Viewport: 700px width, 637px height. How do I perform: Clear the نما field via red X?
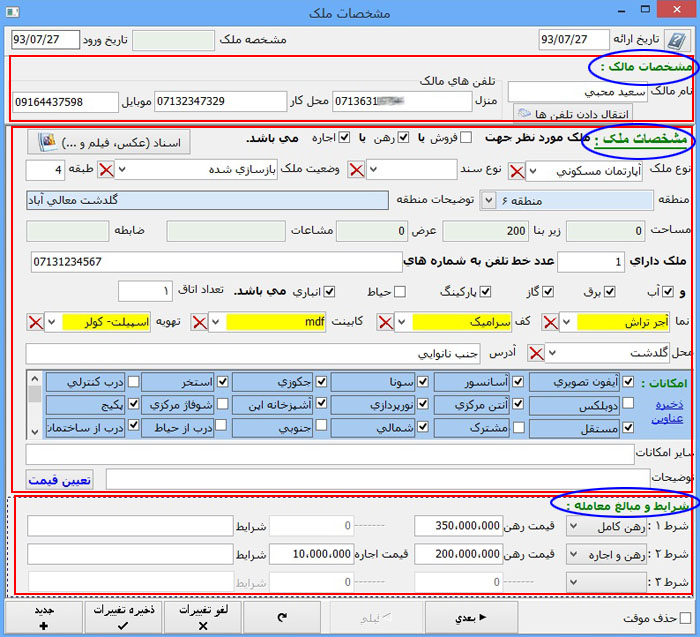click(550, 322)
